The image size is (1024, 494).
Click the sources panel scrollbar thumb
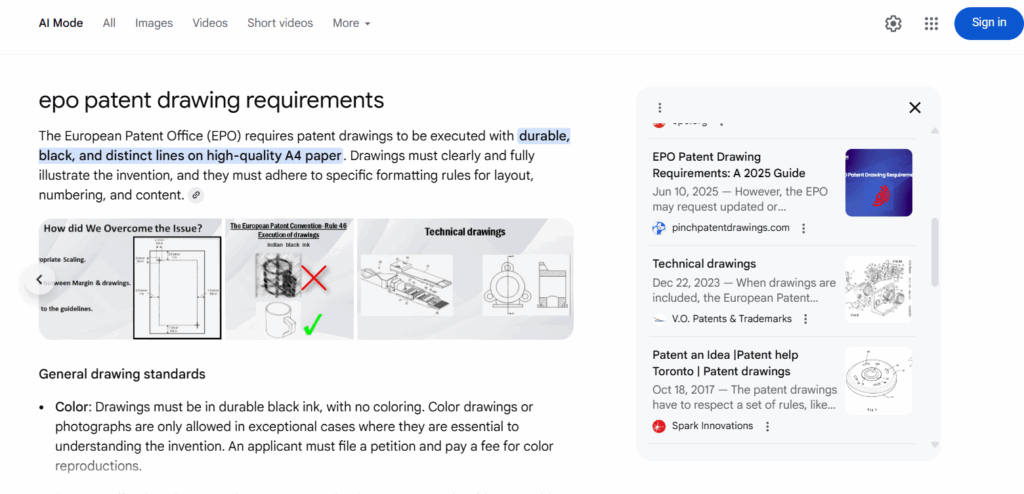[935, 252]
